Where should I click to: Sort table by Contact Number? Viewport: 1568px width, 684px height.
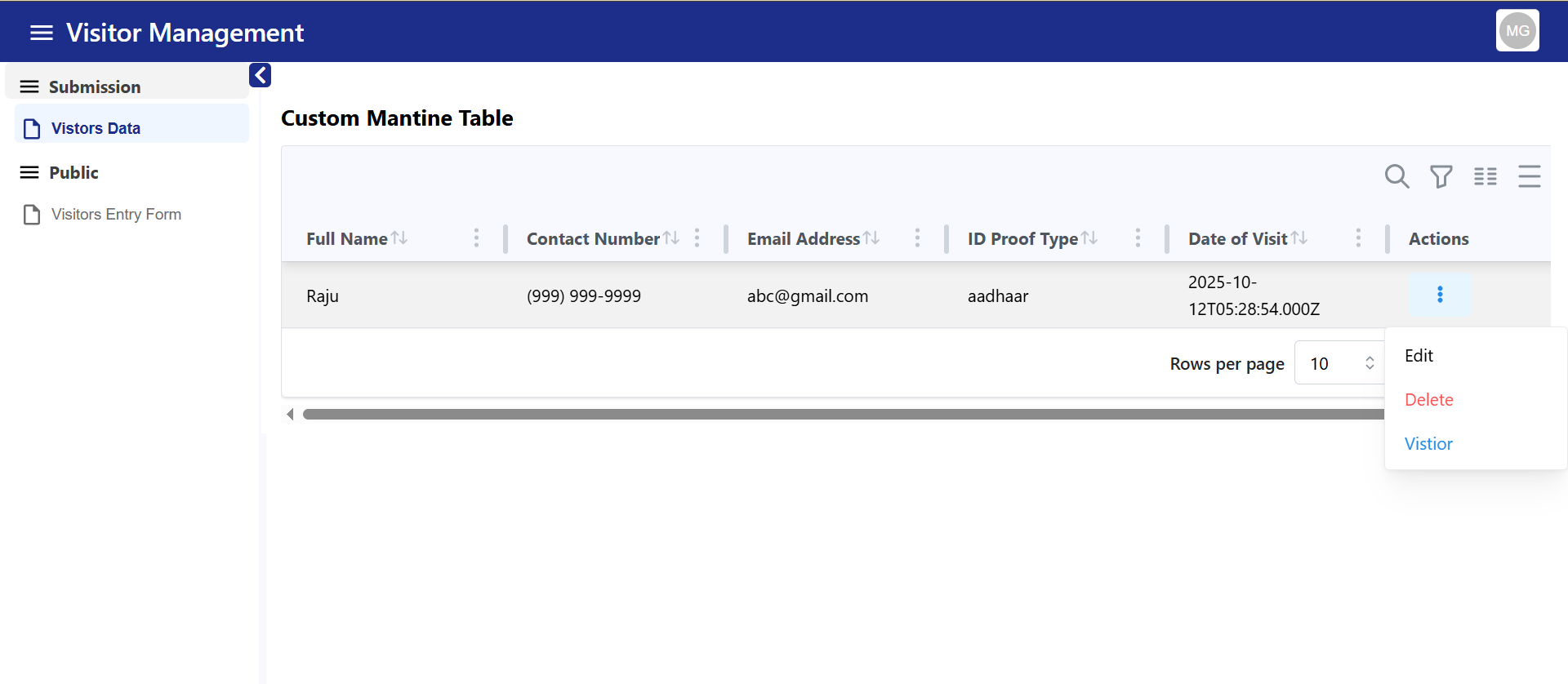point(671,238)
